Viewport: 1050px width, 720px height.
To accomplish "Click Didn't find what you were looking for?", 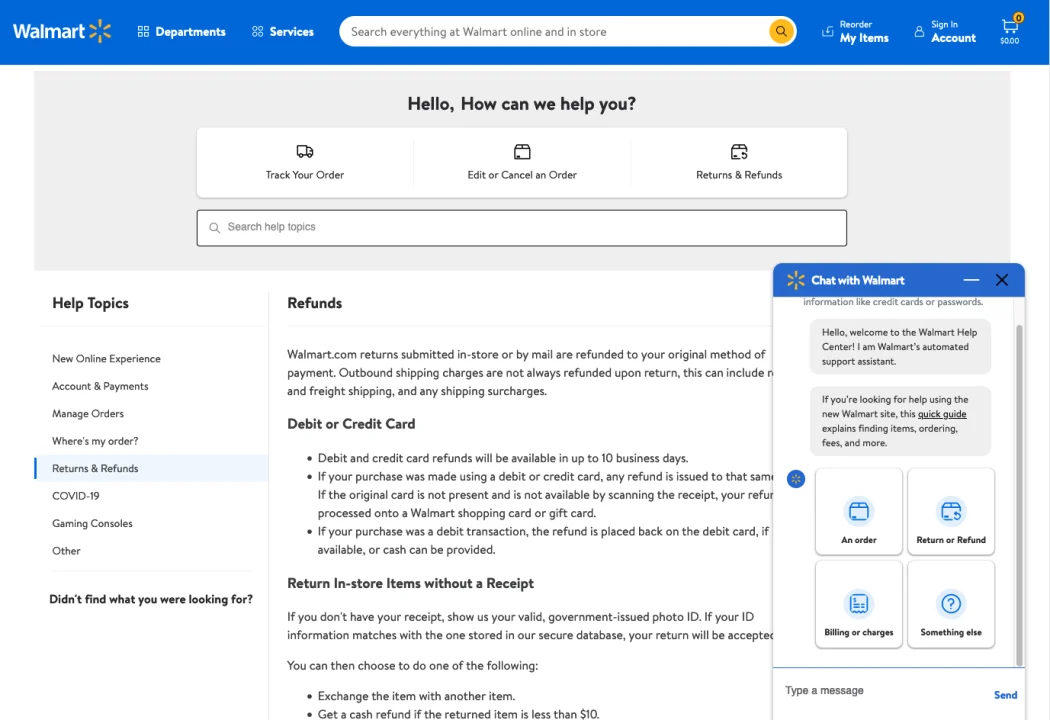I will pyautogui.click(x=151, y=599).
